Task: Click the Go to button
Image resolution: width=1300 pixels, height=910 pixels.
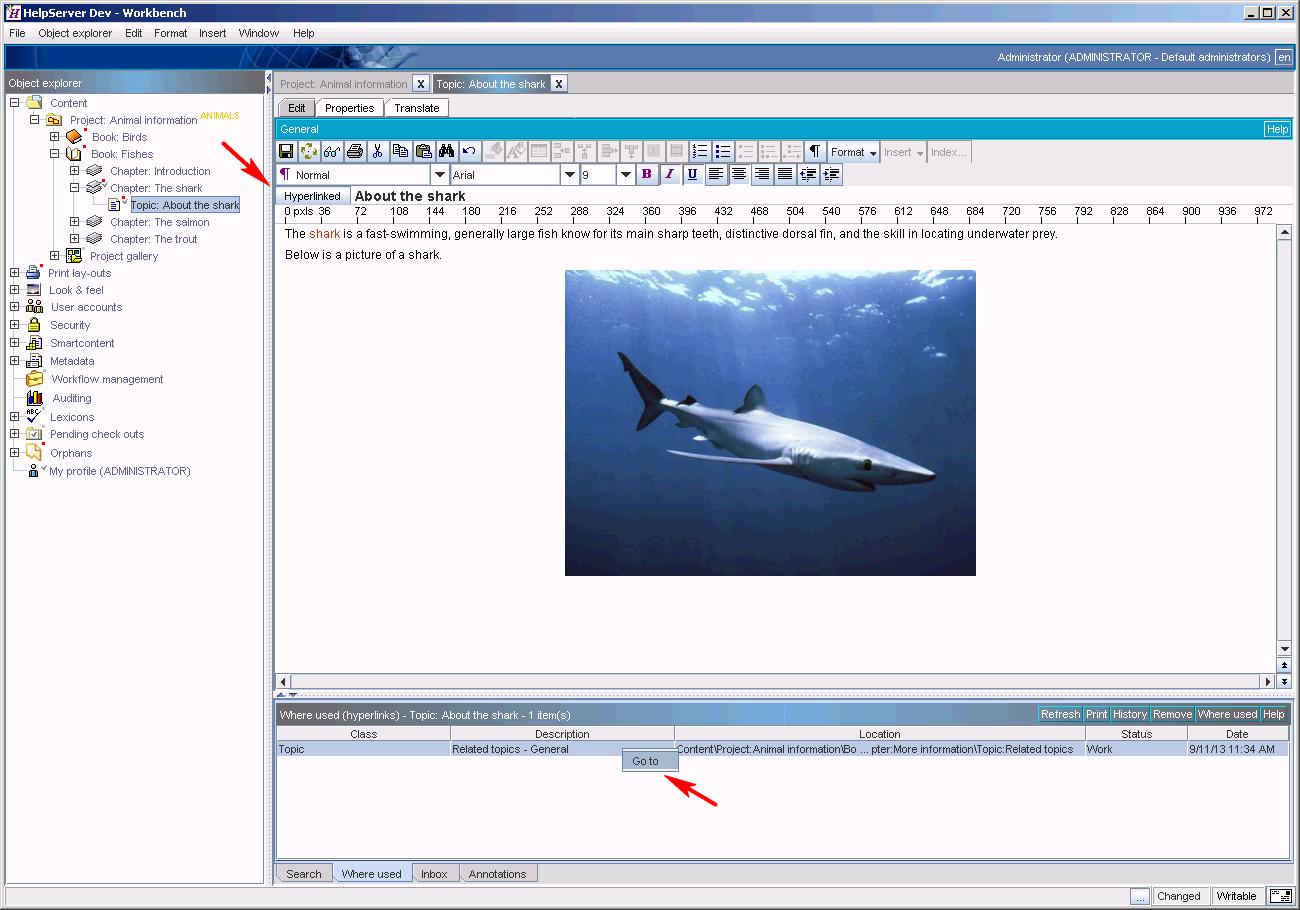Action: pyautogui.click(x=648, y=760)
